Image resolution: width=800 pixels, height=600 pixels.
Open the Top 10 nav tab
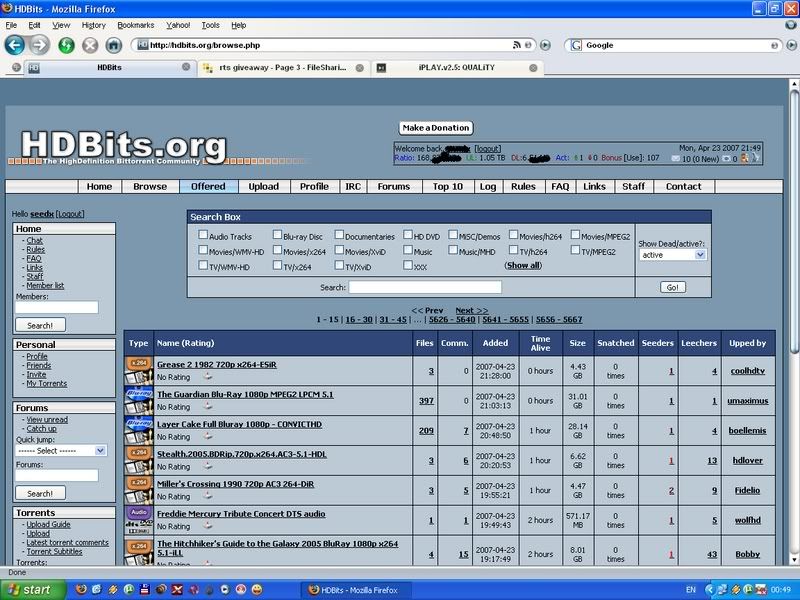(x=447, y=187)
